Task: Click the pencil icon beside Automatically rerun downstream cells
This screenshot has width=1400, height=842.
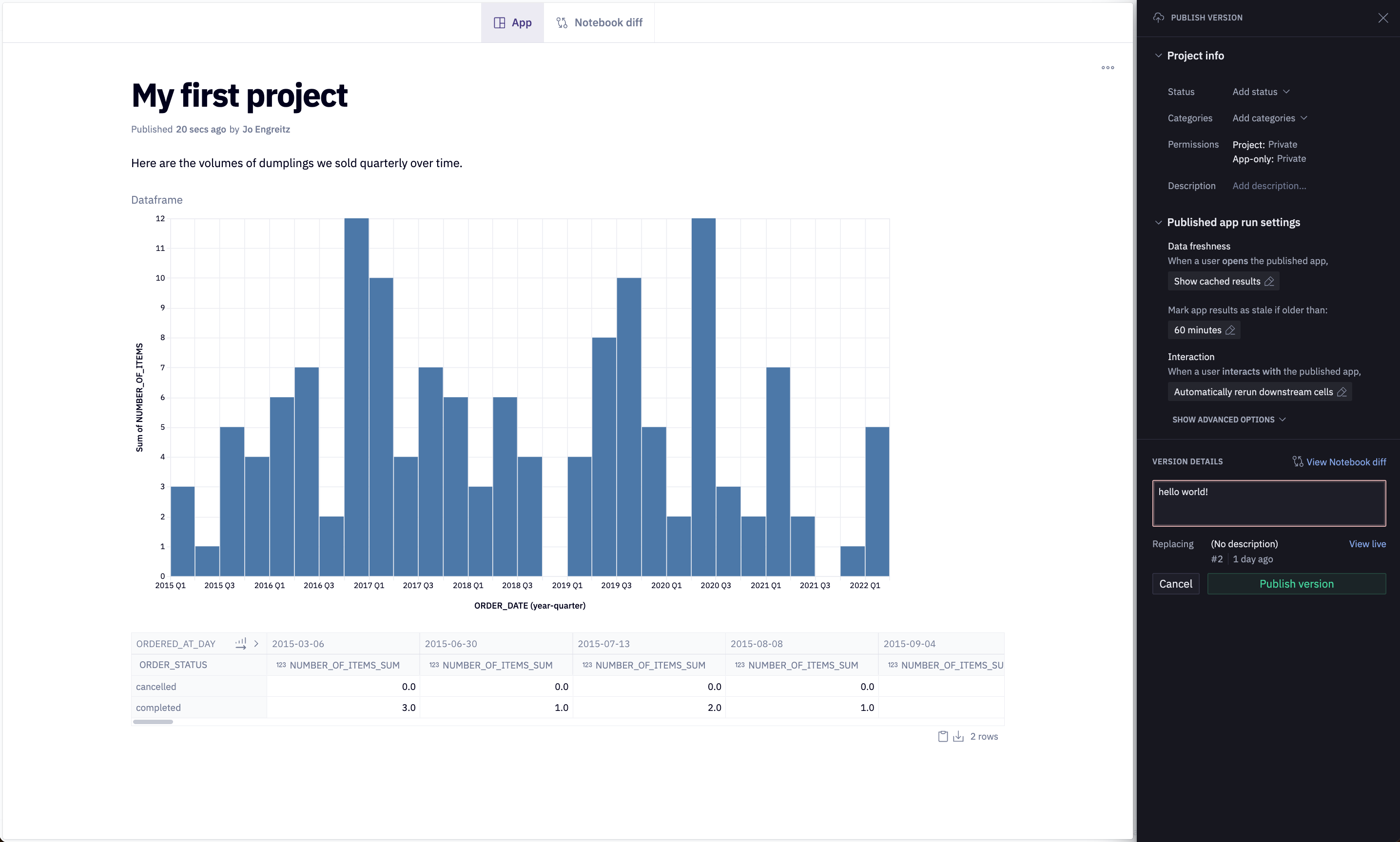Action: [x=1342, y=392]
